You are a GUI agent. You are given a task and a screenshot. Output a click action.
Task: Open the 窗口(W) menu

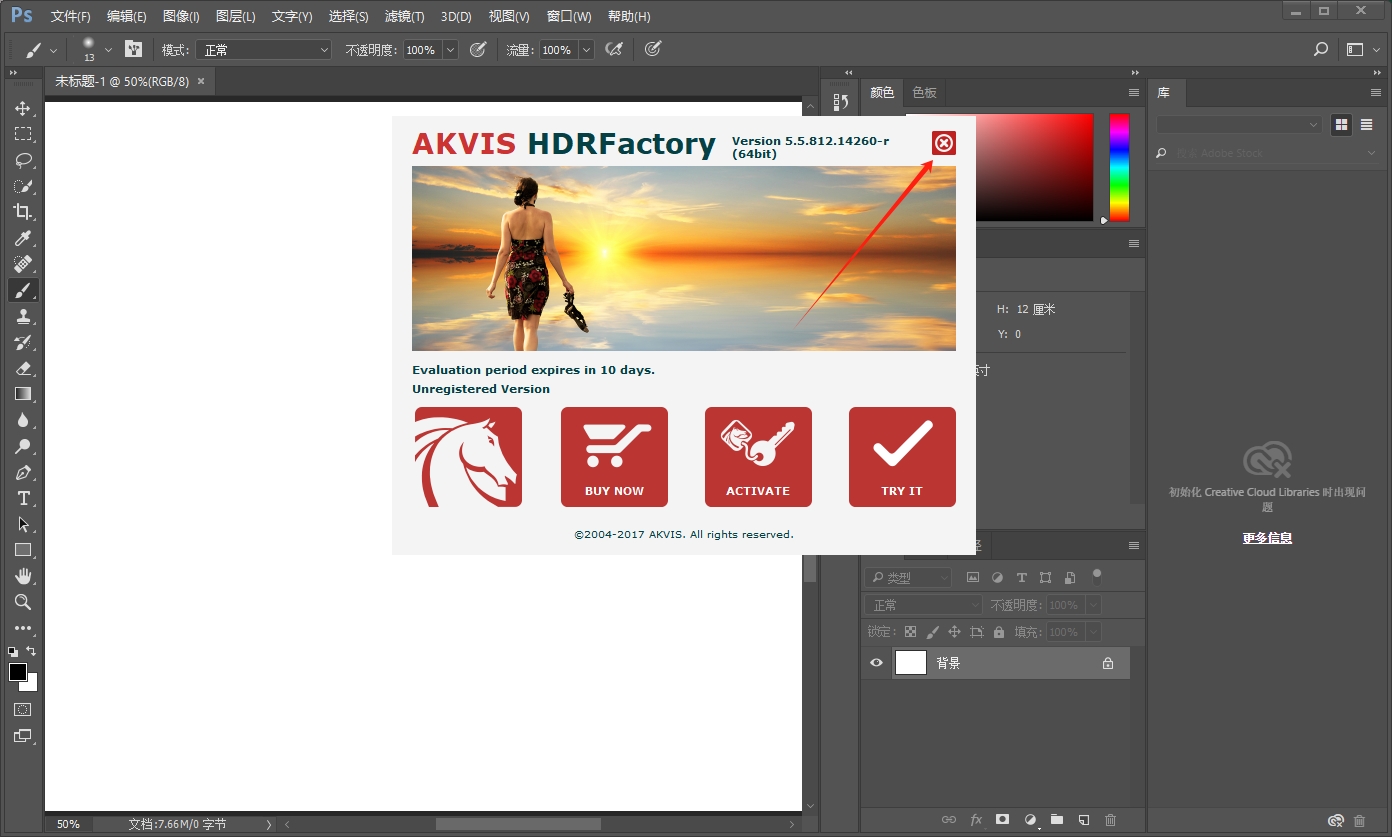[569, 16]
